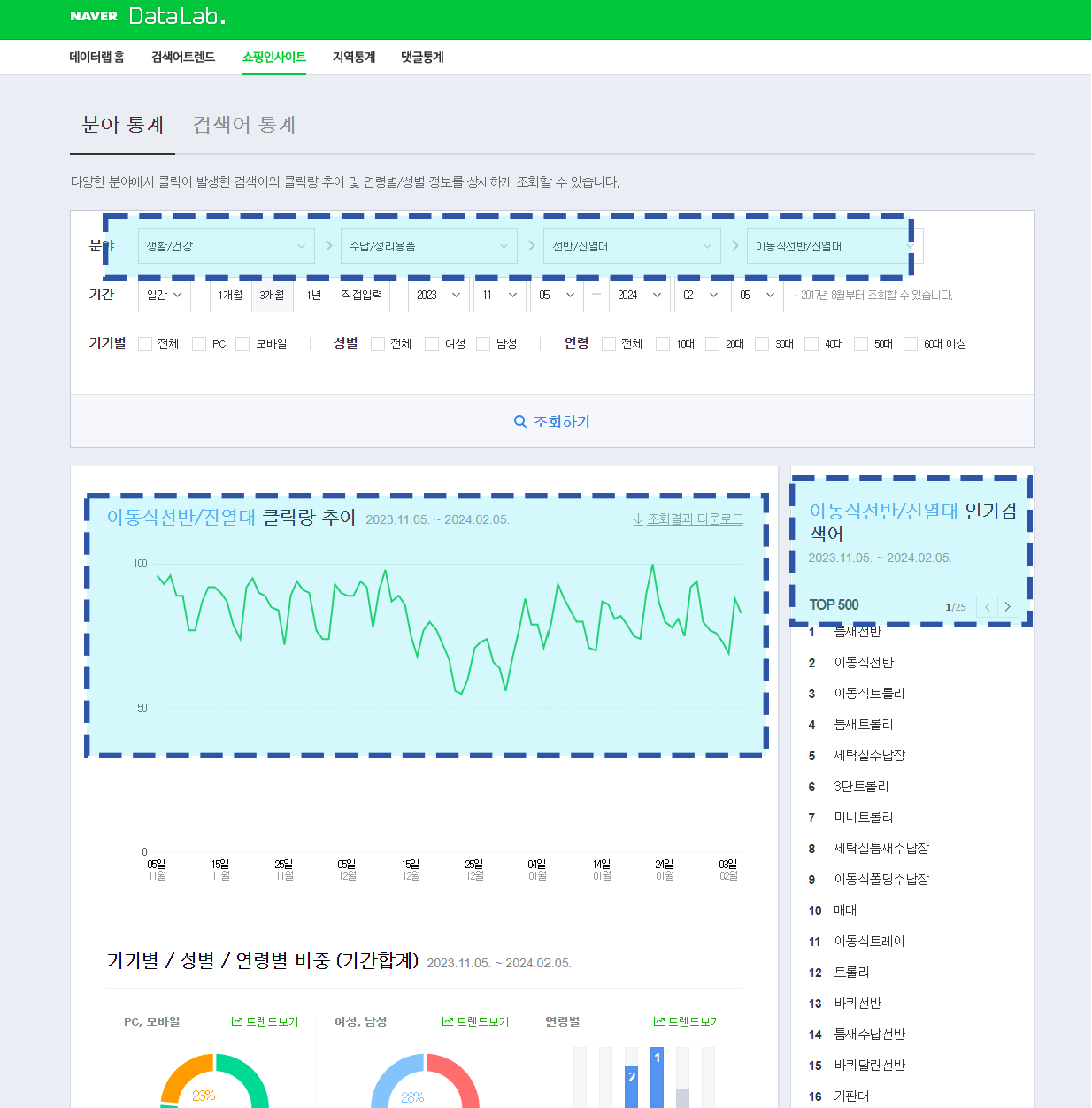This screenshot has width=1092, height=1108.
Task: Open 트렌드보기 for PC, 모바일 chart
Action: coord(265,1021)
